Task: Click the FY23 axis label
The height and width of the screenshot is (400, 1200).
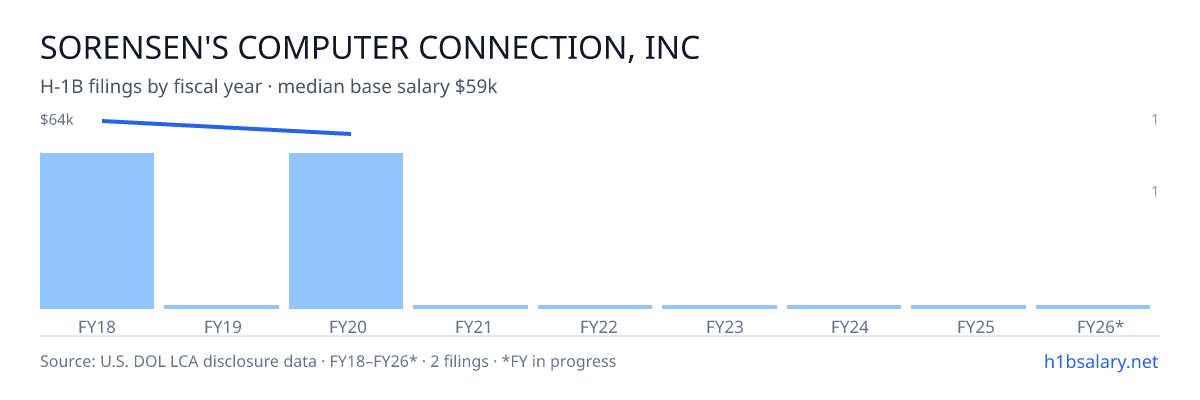Action: click(724, 327)
